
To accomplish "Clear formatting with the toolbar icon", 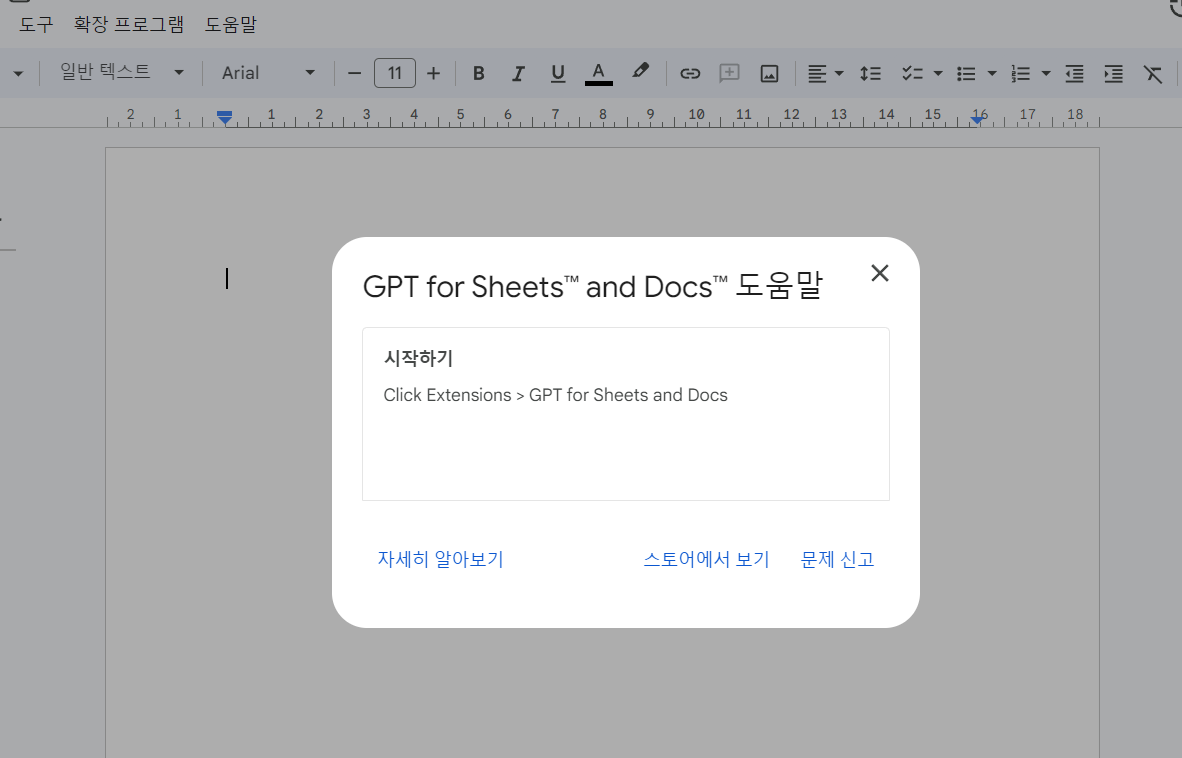I will [1153, 73].
